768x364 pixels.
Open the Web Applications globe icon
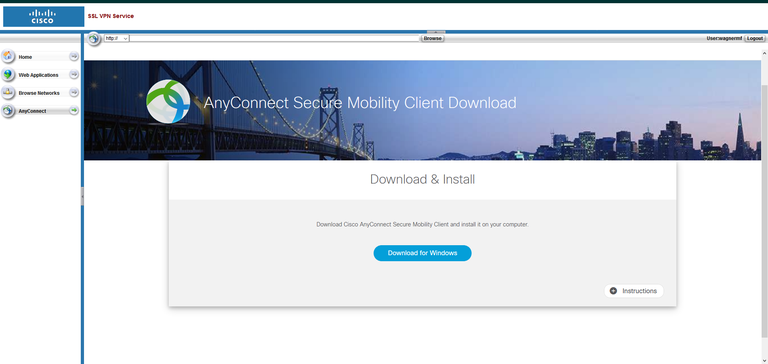(x=8, y=74)
